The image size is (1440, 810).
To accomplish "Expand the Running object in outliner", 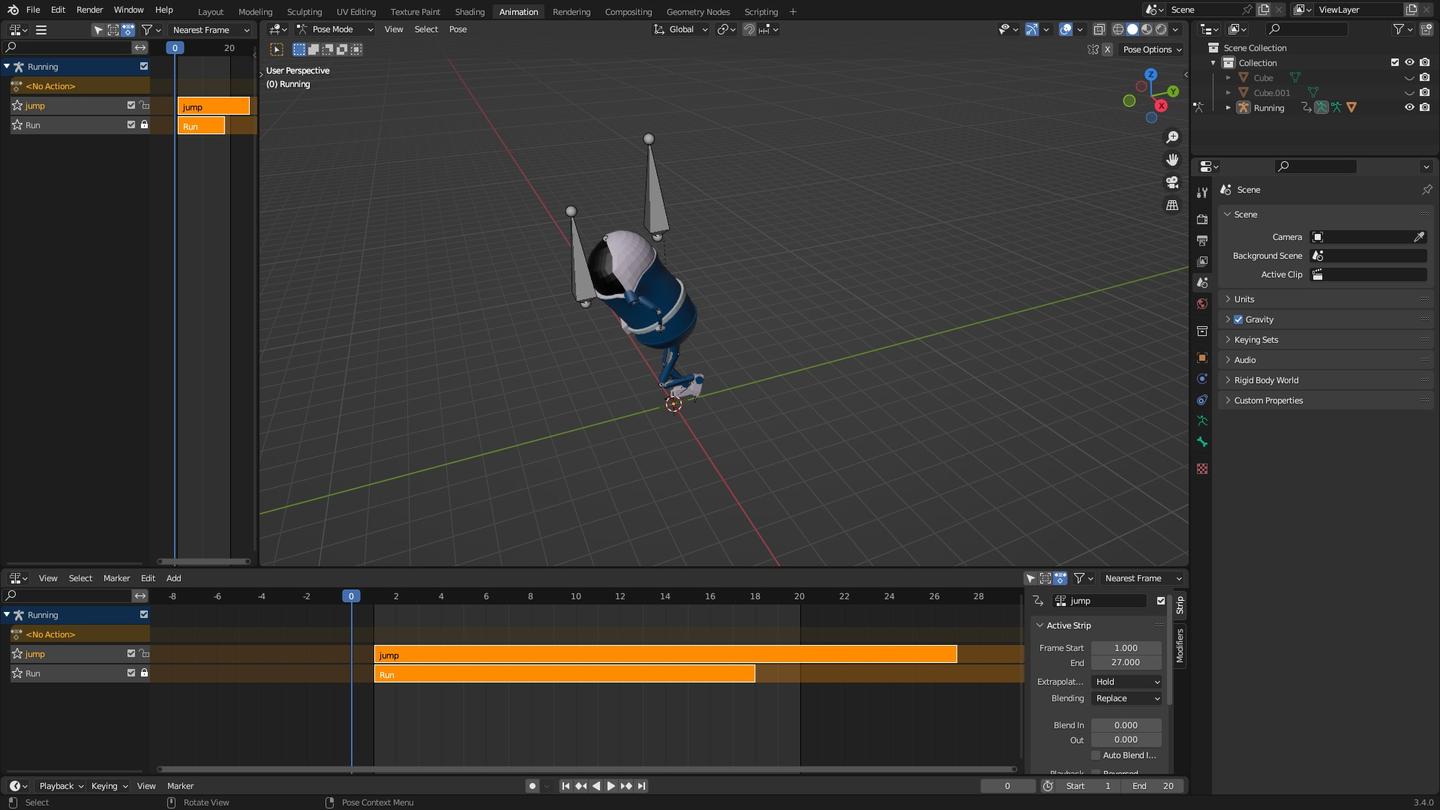I will [1228, 107].
